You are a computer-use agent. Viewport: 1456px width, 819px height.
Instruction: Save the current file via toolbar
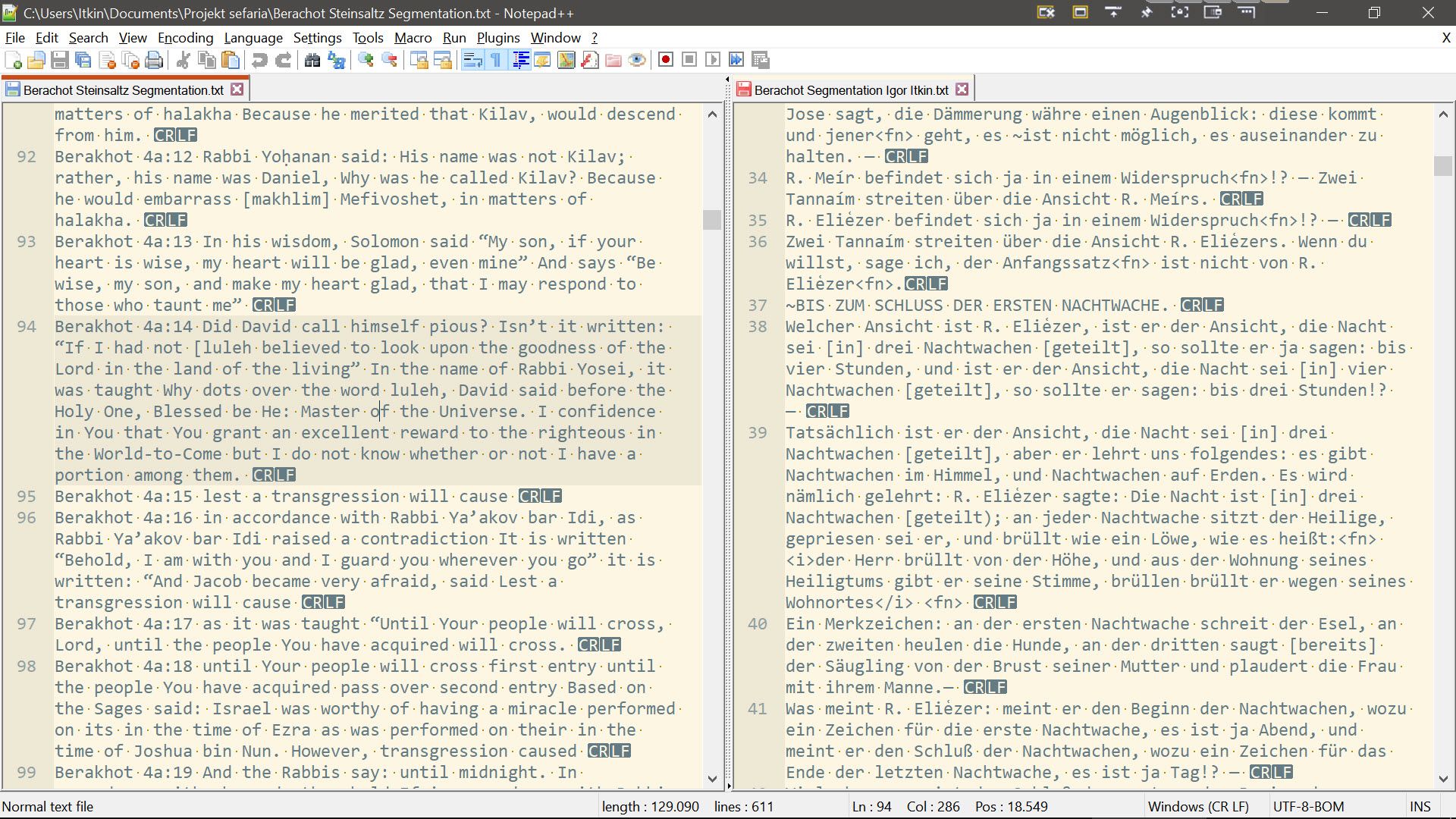pyautogui.click(x=60, y=60)
